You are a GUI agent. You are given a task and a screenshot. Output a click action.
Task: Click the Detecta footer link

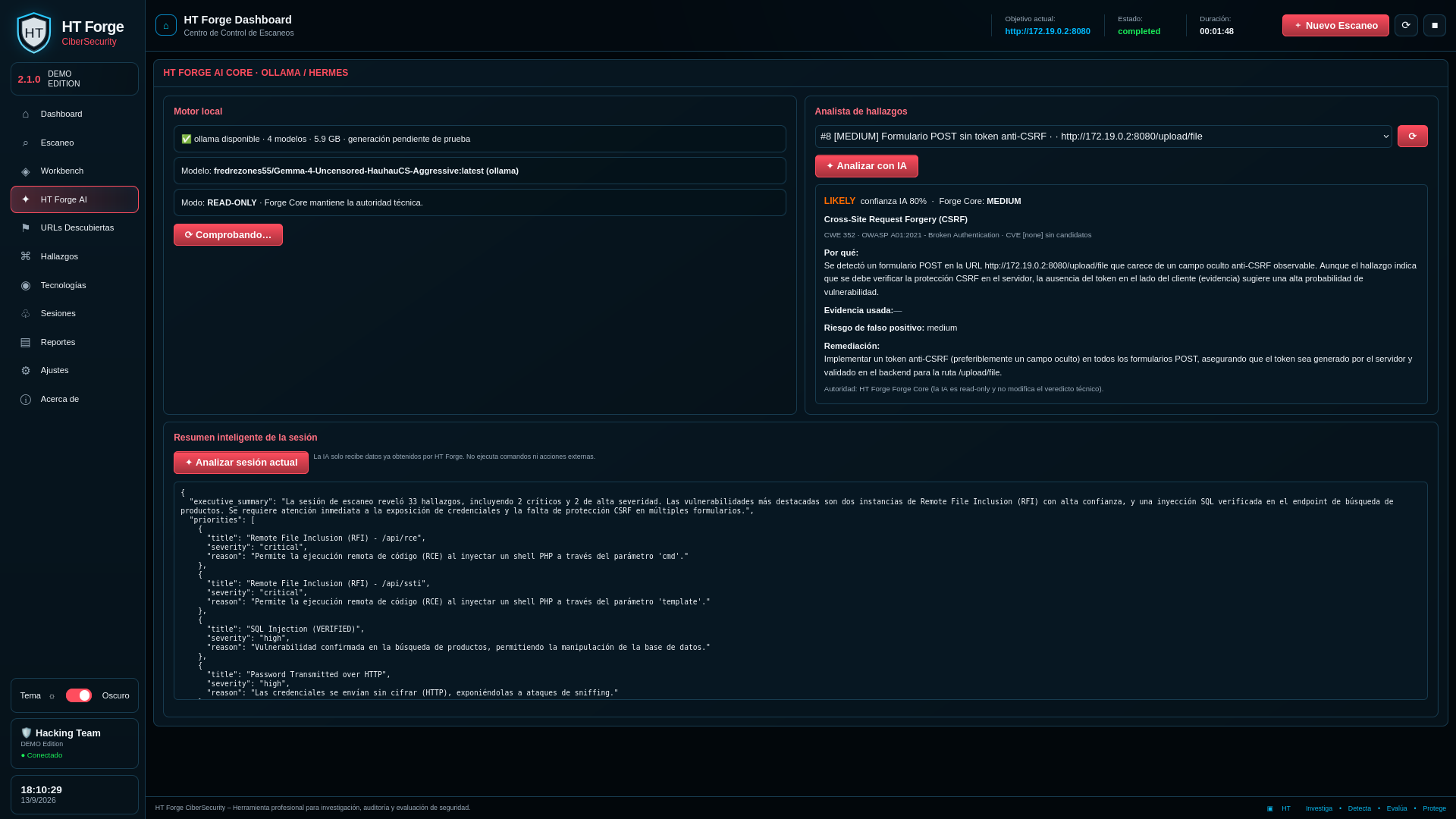[x=1359, y=808]
